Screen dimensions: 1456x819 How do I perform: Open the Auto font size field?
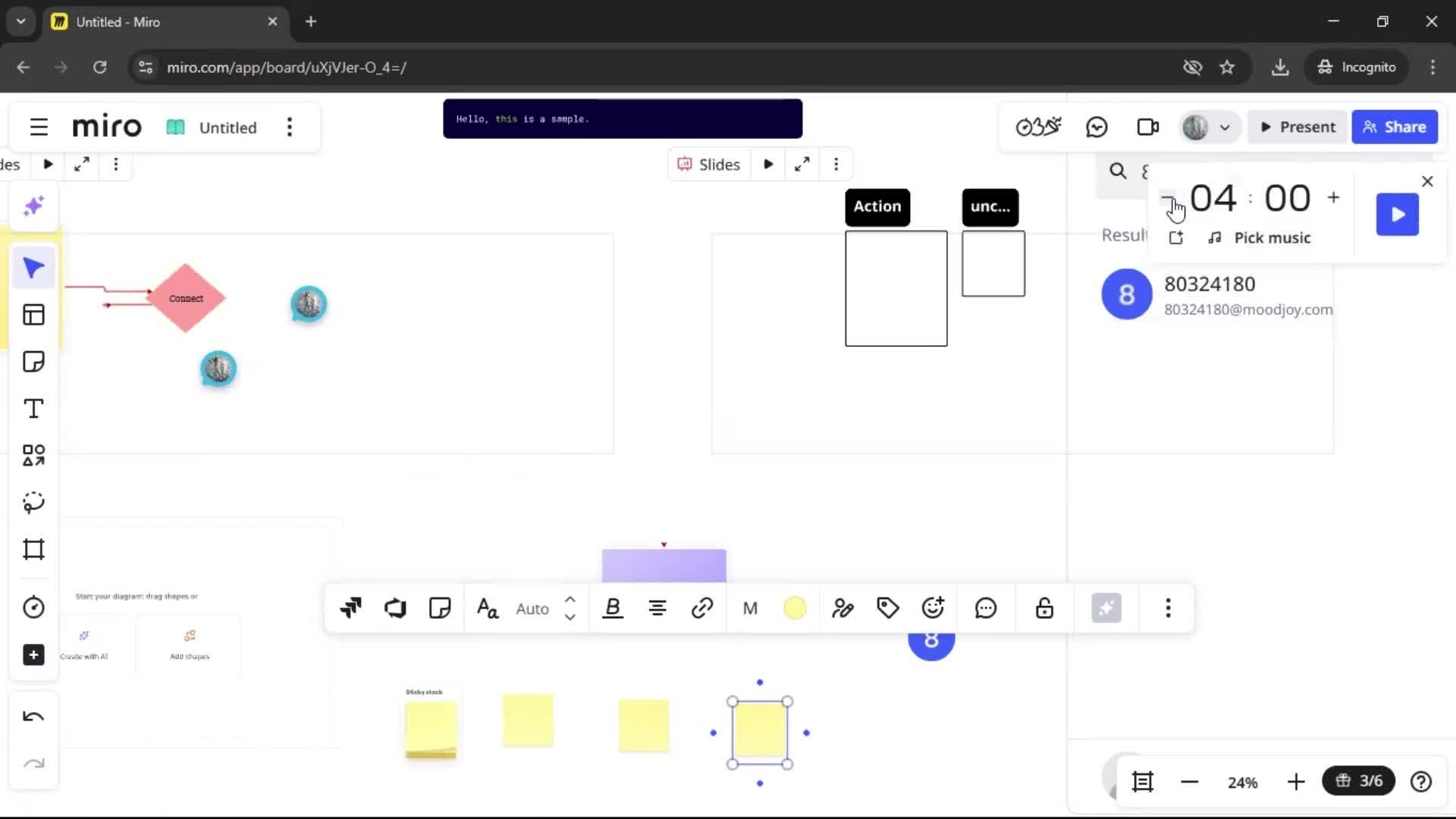(x=532, y=608)
